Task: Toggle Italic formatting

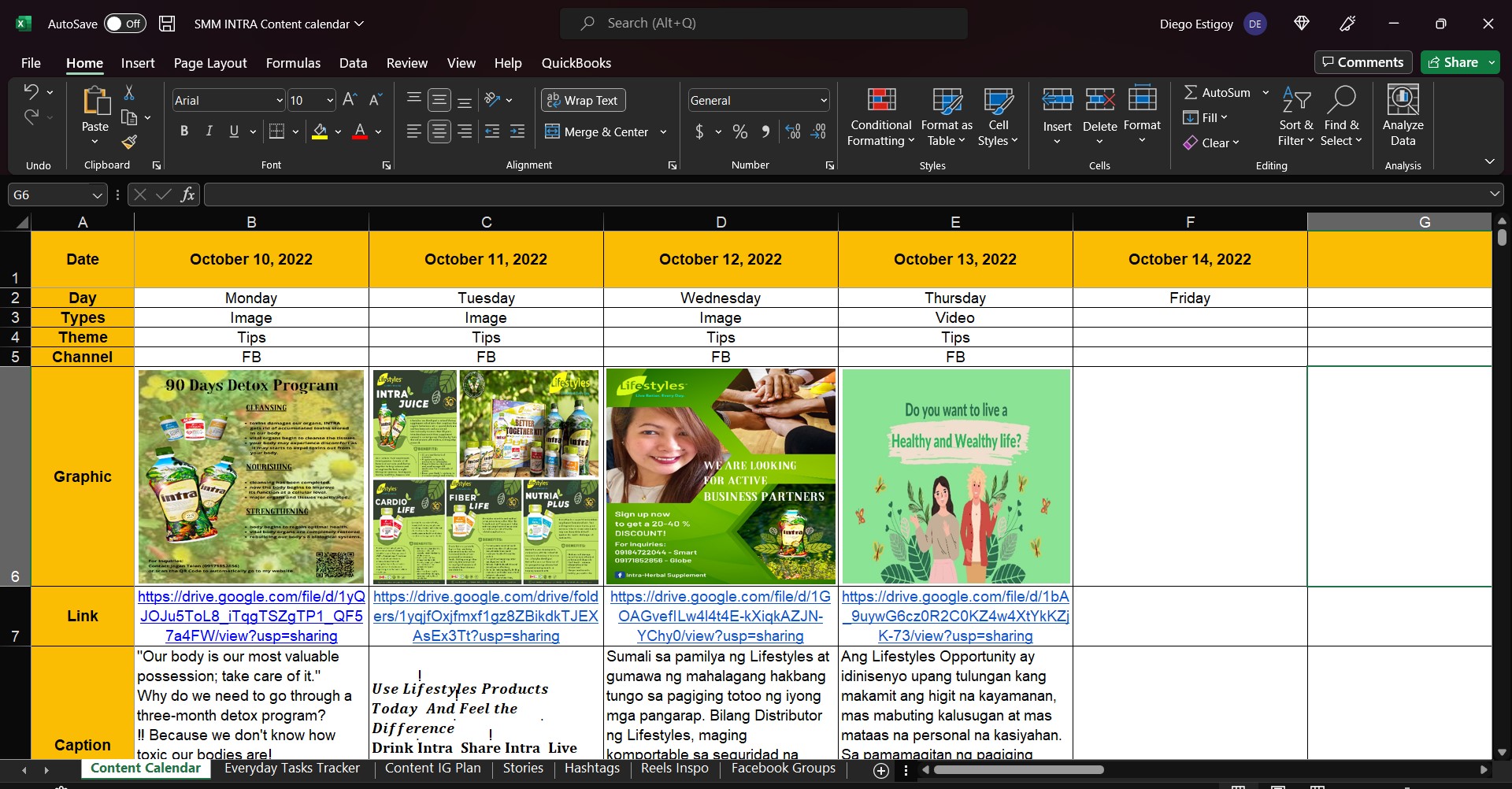Action: pyautogui.click(x=209, y=131)
